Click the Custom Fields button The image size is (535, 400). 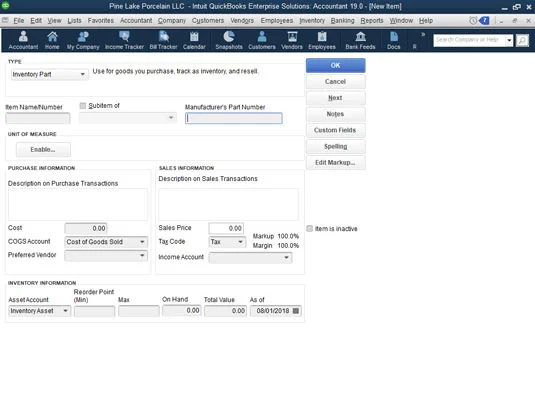pyautogui.click(x=335, y=130)
